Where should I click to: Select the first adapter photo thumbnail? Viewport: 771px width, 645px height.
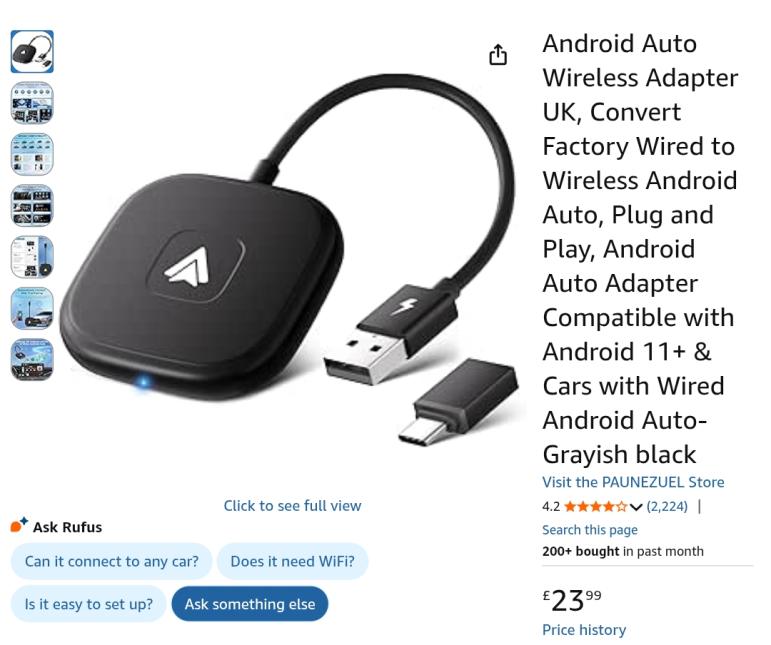pyautogui.click(x=32, y=52)
